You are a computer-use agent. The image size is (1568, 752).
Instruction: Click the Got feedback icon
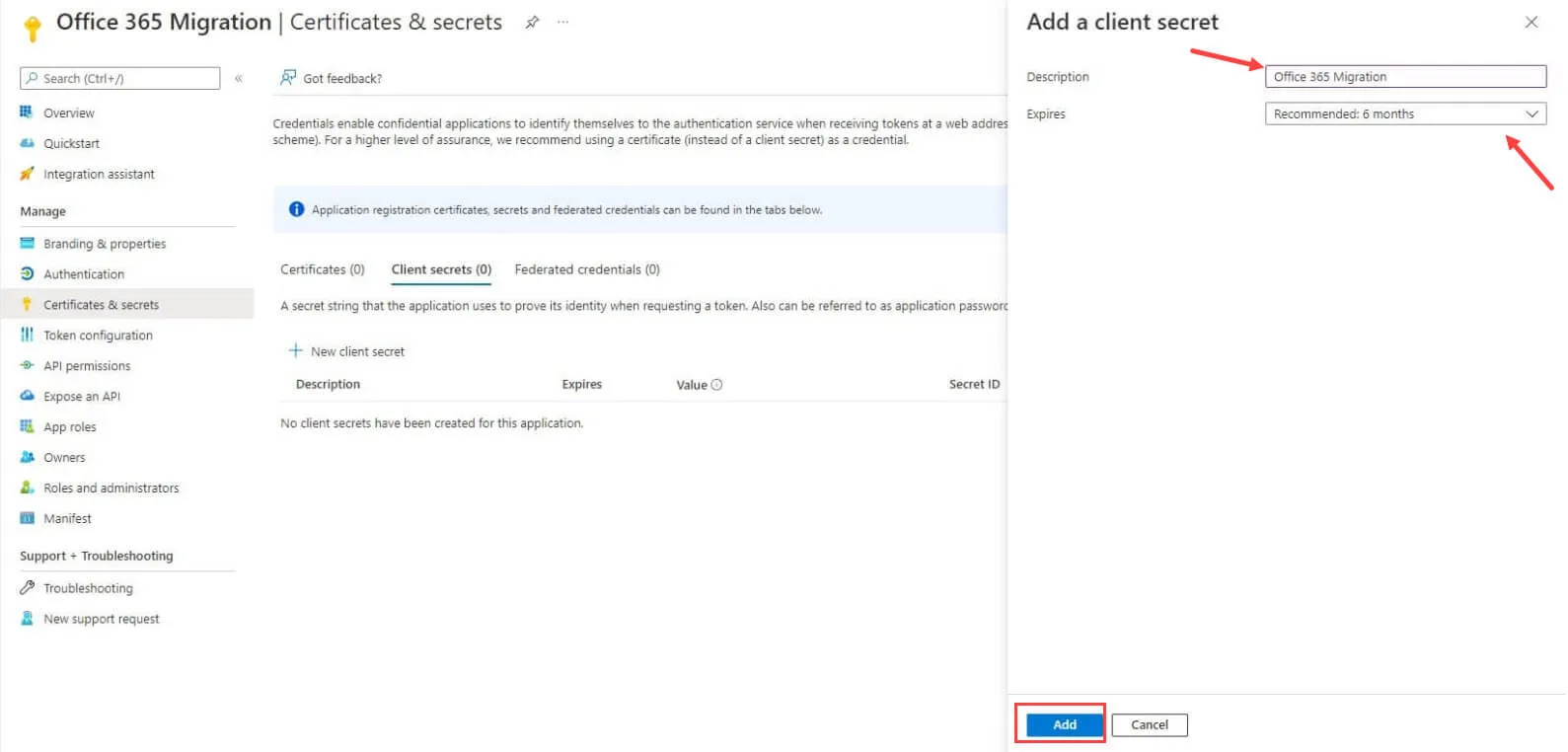point(288,77)
